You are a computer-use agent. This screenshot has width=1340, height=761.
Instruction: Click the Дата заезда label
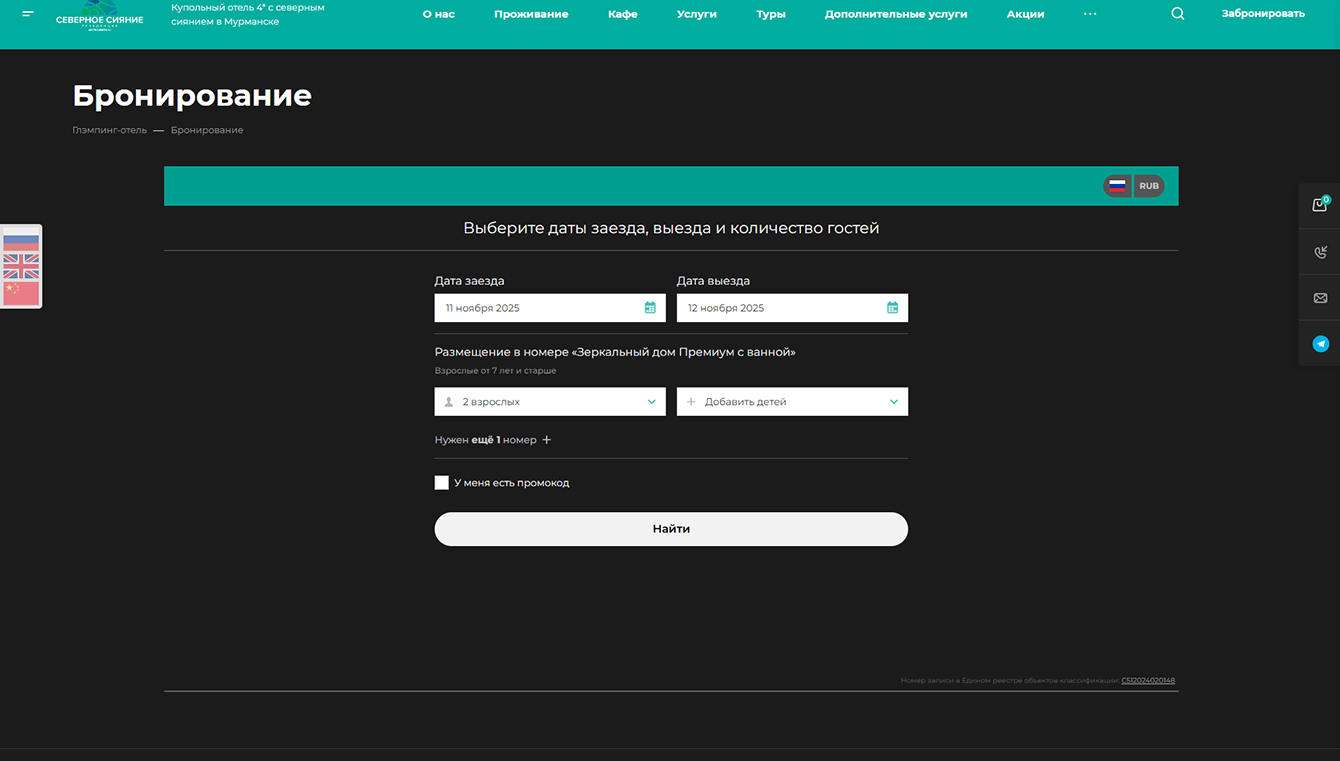tap(469, 281)
